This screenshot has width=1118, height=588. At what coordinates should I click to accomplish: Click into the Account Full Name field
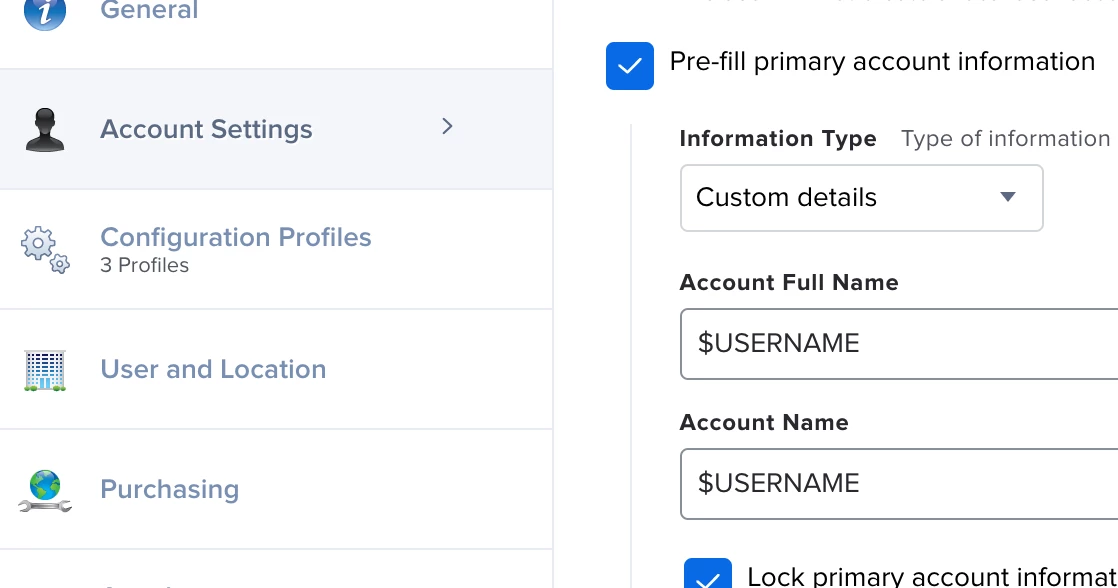[900, 344]
